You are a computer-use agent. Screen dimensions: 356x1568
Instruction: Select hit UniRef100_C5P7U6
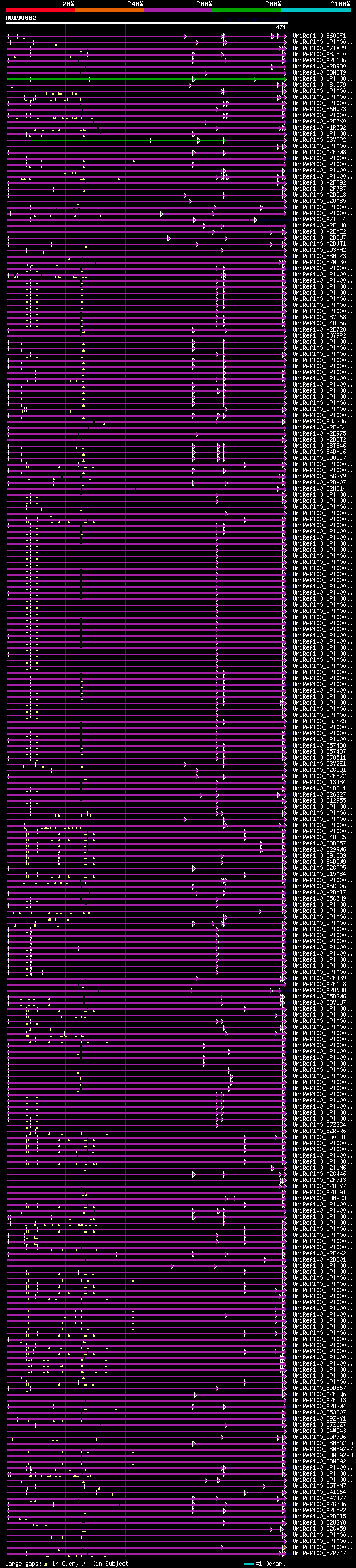pos(319,1436)
